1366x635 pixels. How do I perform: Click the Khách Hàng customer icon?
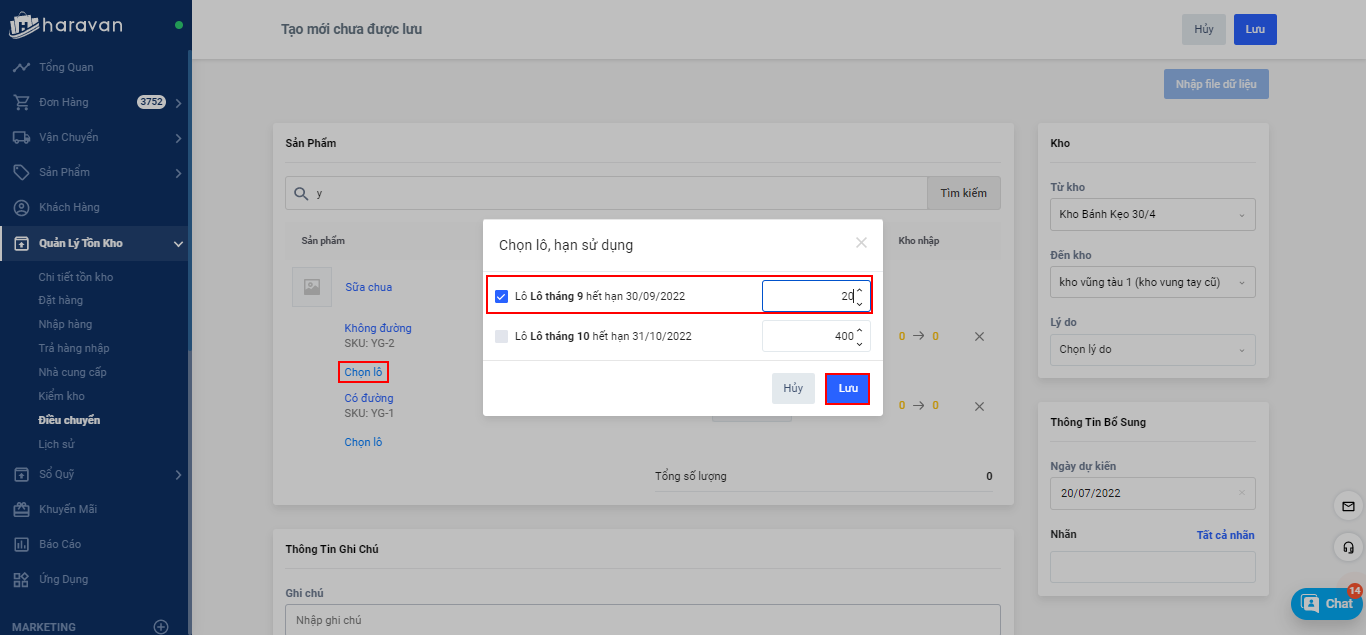click(21, 207)
